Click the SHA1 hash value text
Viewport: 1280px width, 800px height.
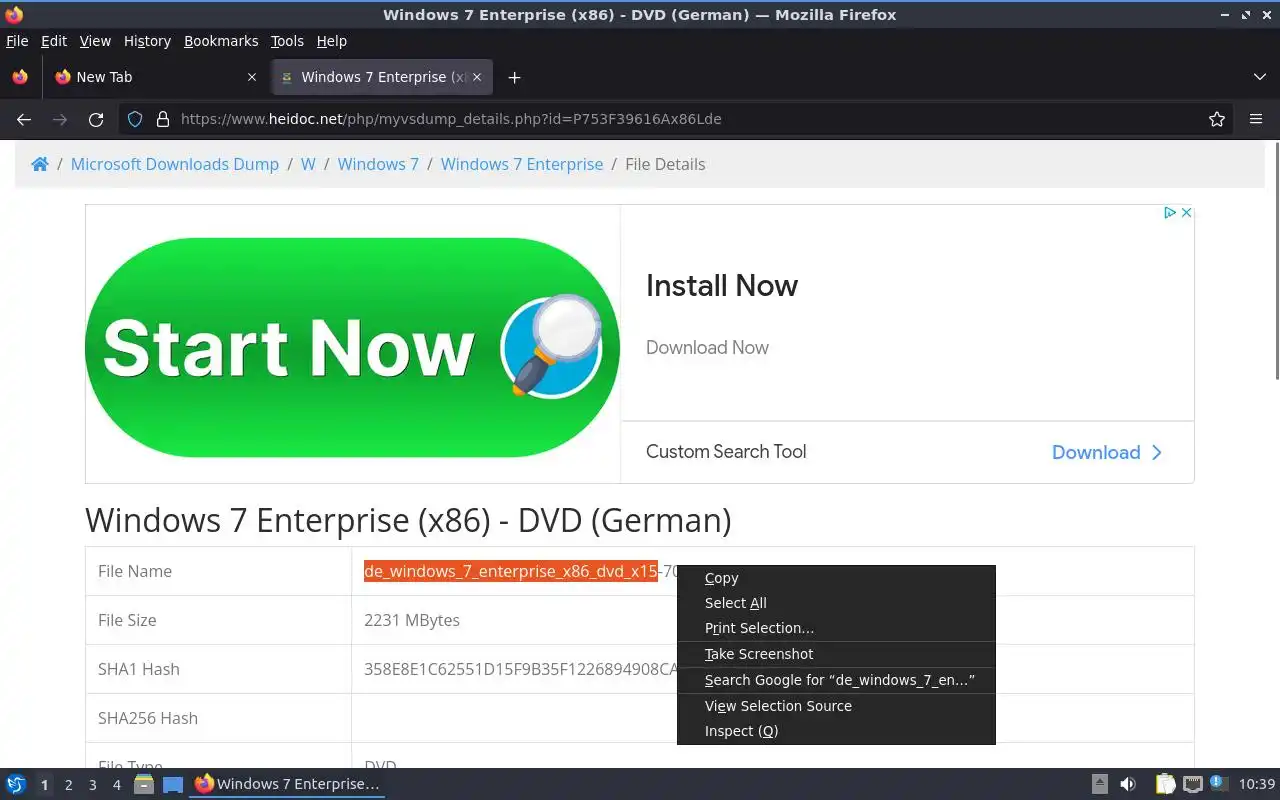tap(520, 669)
